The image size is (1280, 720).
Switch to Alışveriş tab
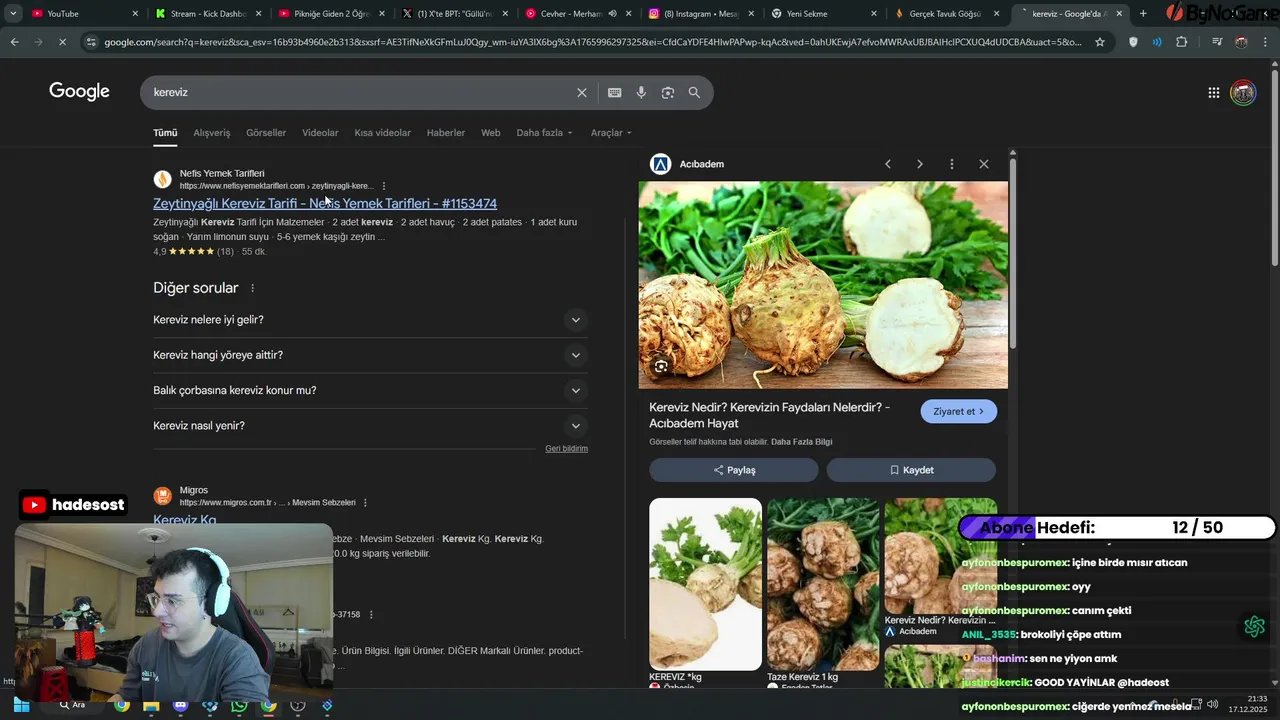point(212,133)
